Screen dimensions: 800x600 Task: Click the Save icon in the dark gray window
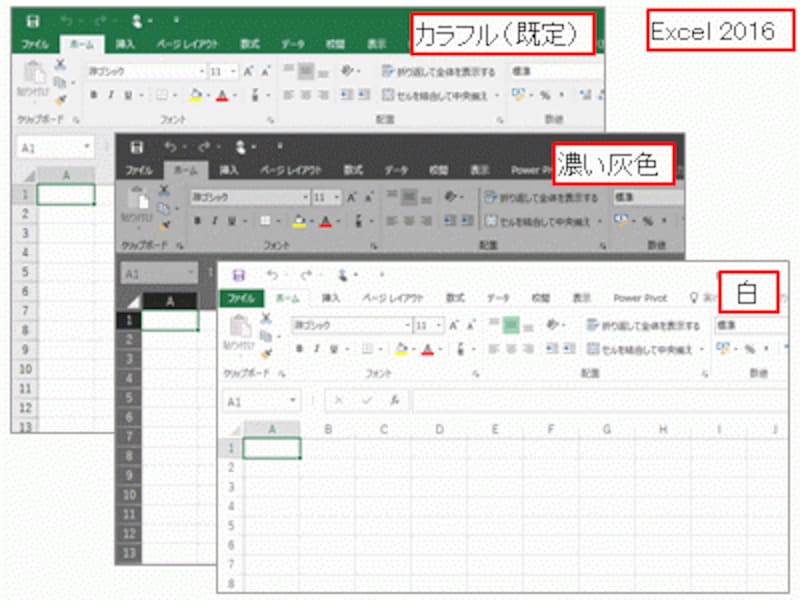point(136,148)
